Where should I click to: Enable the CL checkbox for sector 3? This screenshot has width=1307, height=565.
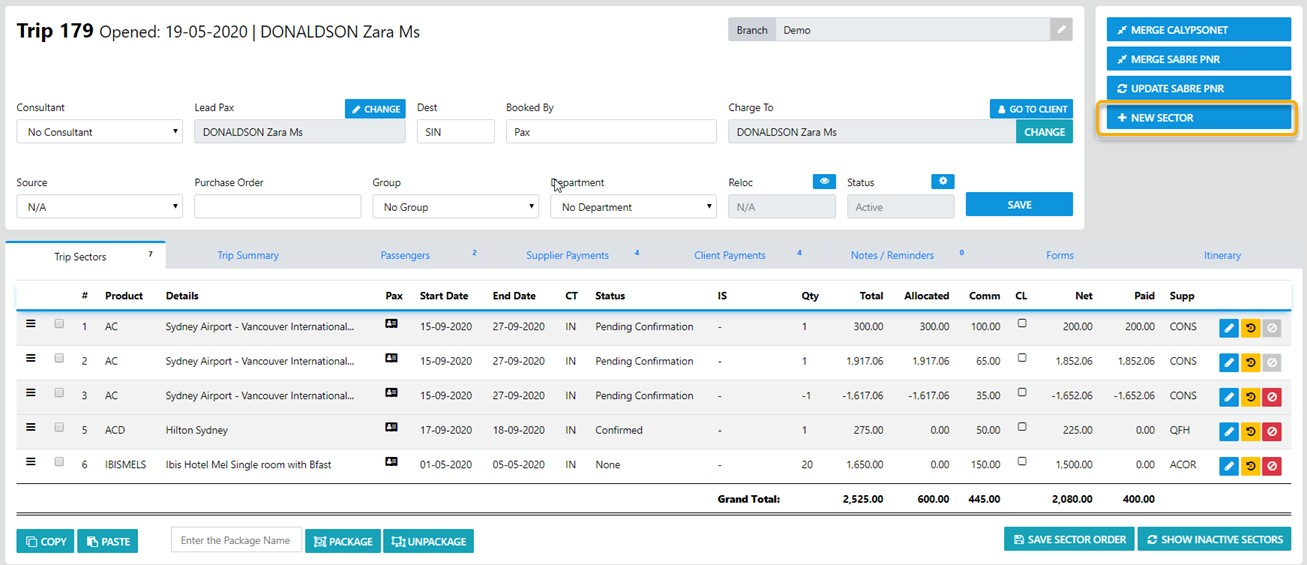pyautogui.click(x=1021, y=393)
